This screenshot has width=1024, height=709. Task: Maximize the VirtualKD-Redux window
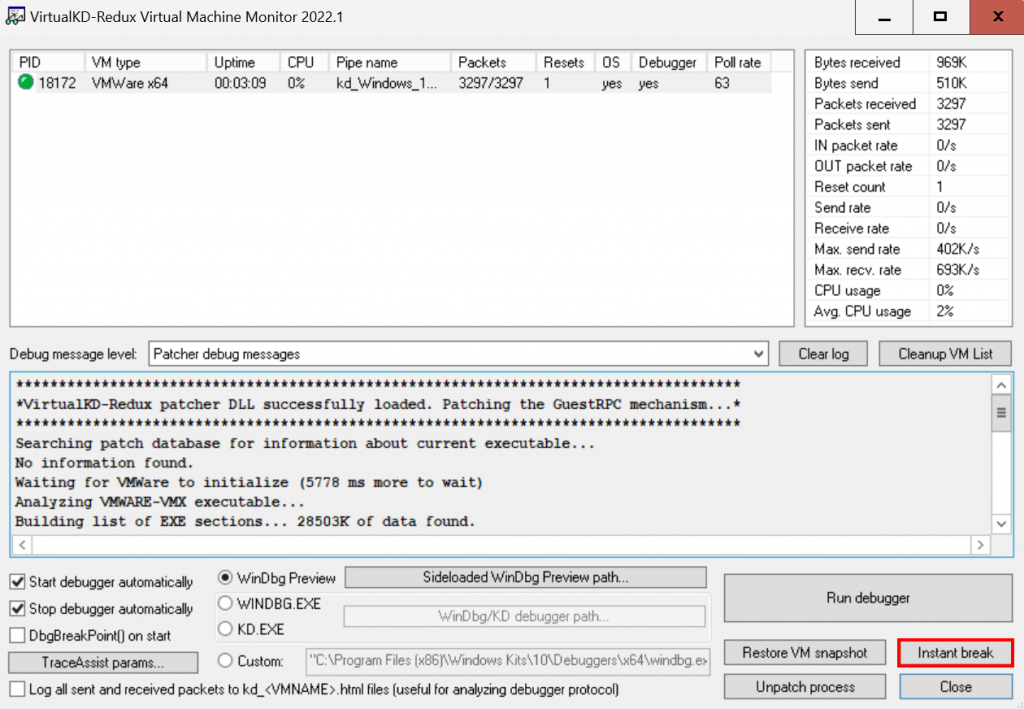pos(940,17)
